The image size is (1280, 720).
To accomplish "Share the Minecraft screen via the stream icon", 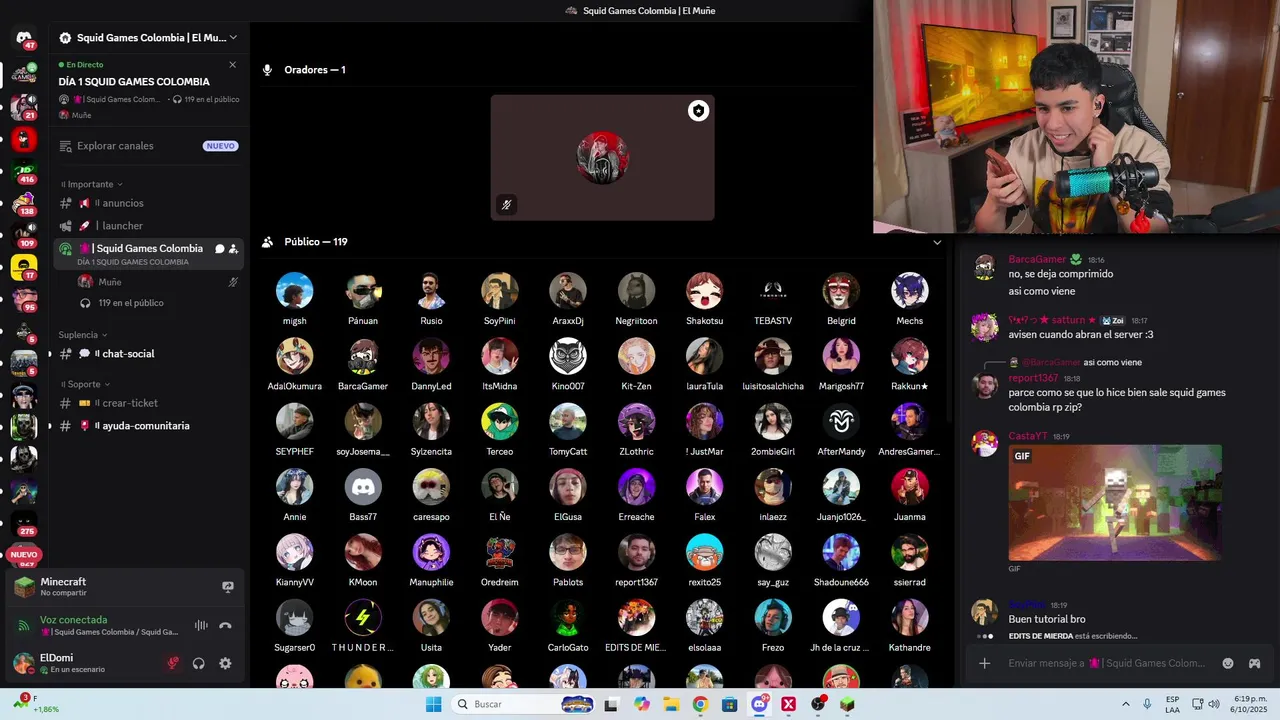I will 228,587.
